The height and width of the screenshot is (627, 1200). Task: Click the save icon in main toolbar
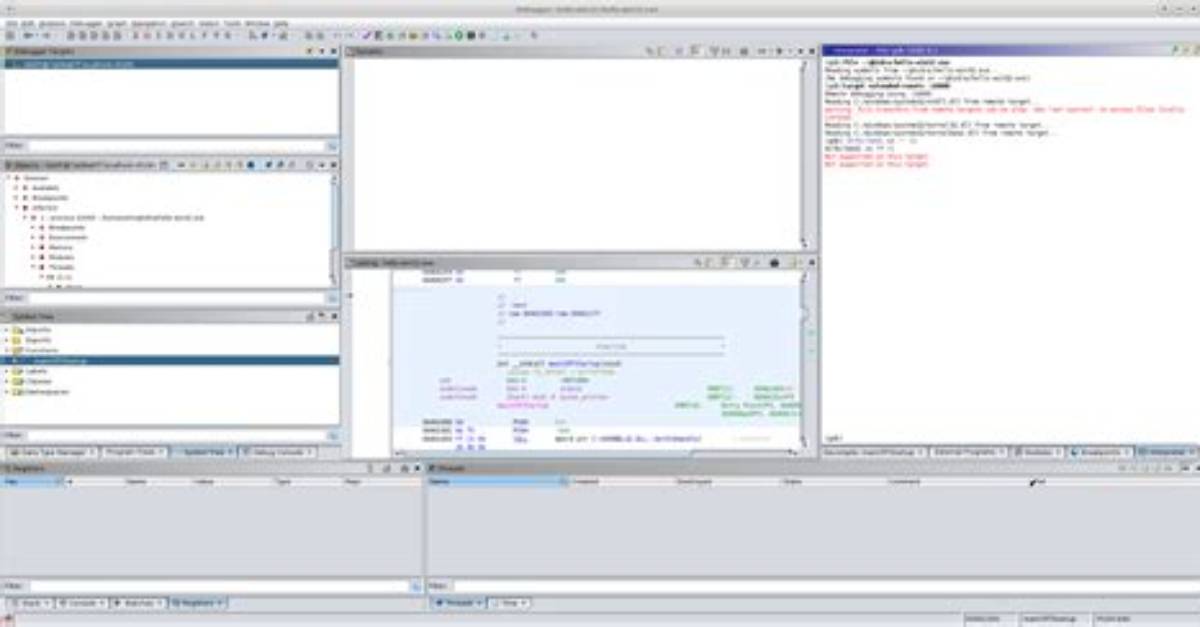[11, 35]
